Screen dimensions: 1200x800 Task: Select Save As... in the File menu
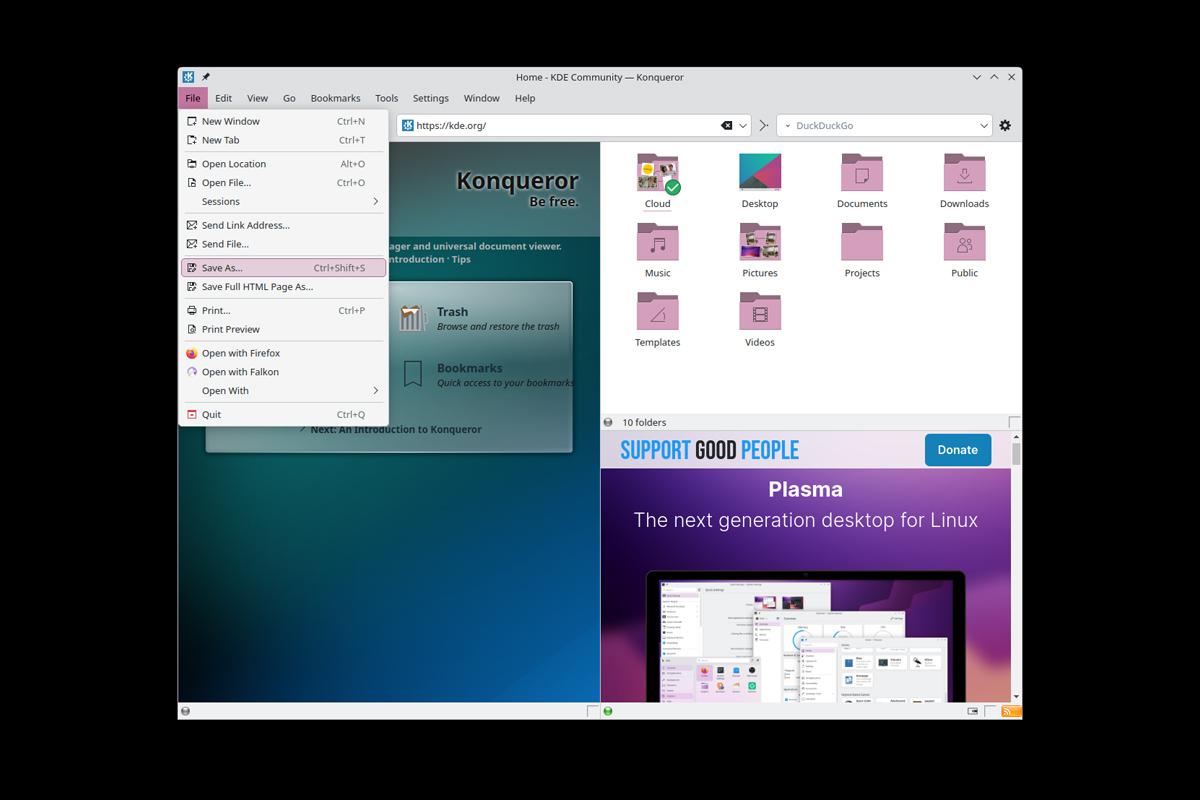tap(283, 268)
